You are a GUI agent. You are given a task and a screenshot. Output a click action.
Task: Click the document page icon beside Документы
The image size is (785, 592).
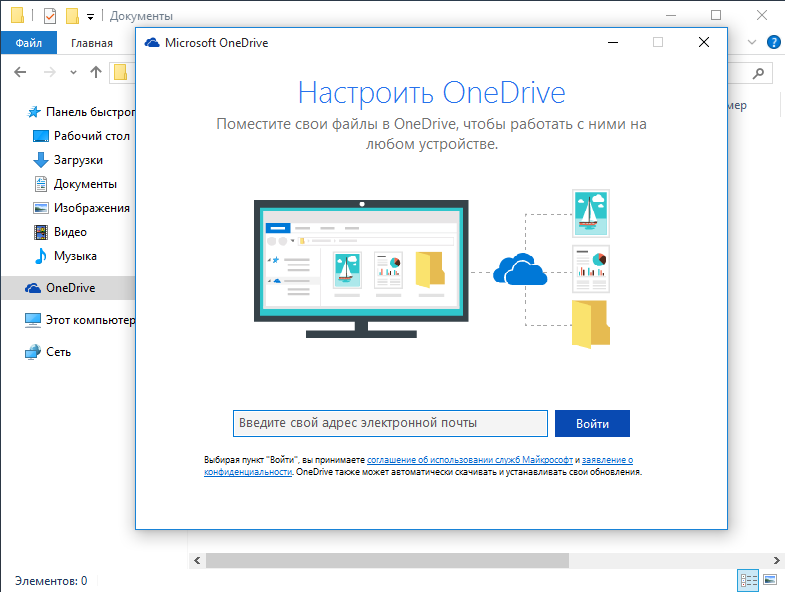[x=41, y=184]
